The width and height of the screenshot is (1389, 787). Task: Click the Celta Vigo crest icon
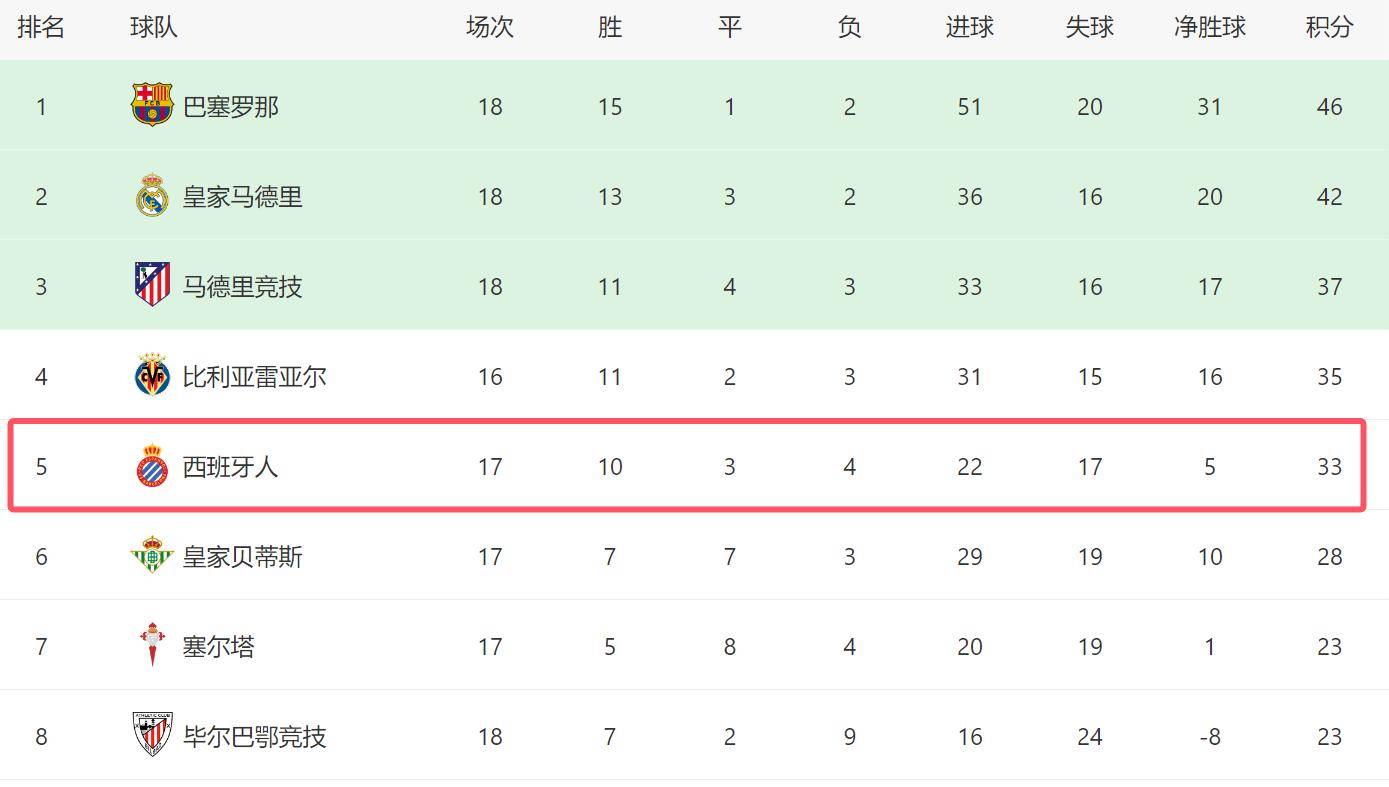pyautogui.click(x=152, y=645)
